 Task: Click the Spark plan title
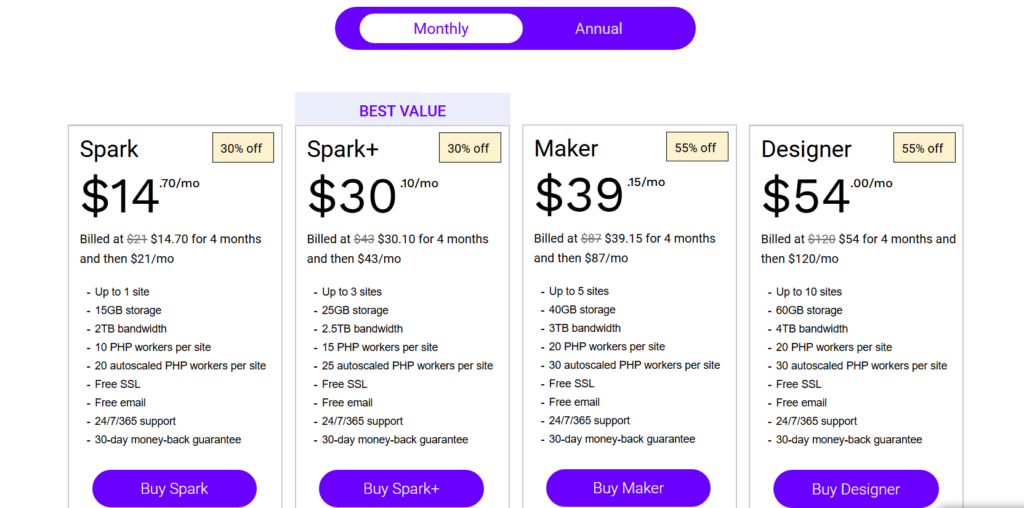[x=109, y=150]
